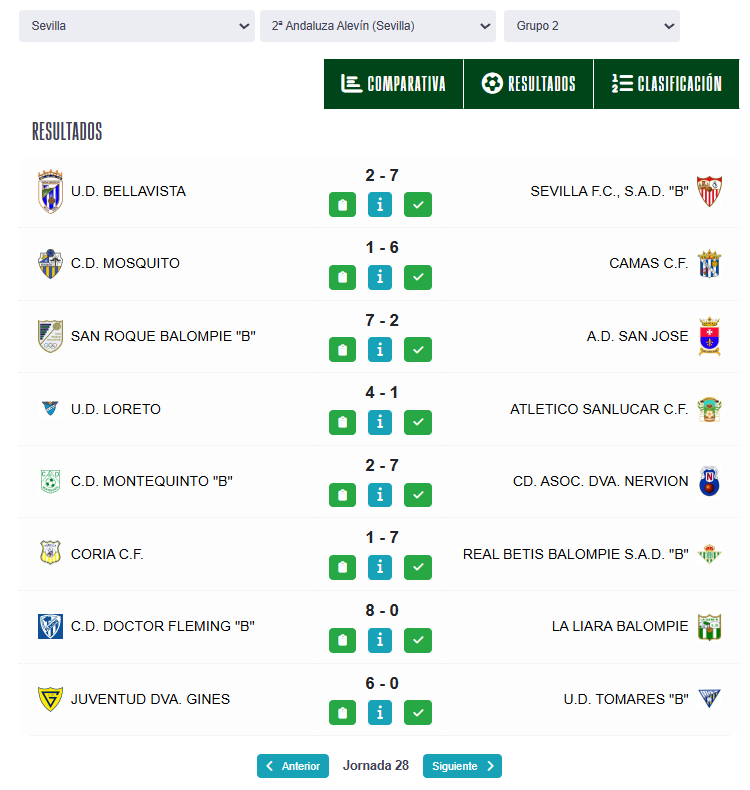Open match report clipboard icon for Bellavista game

pyautogui.click(x=343, y=205)
